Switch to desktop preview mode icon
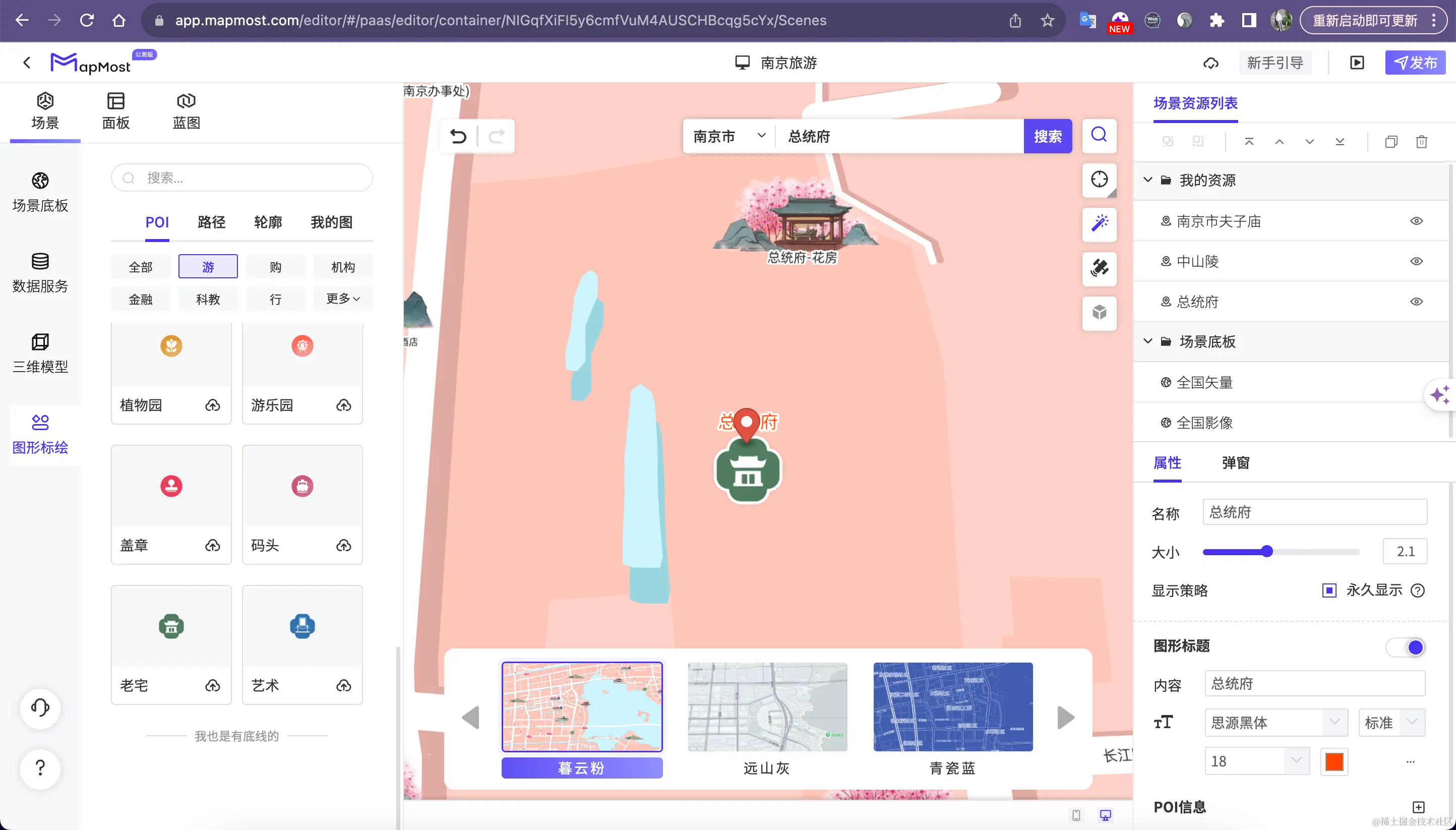 pyautogui.click(x=1105, y=815)
